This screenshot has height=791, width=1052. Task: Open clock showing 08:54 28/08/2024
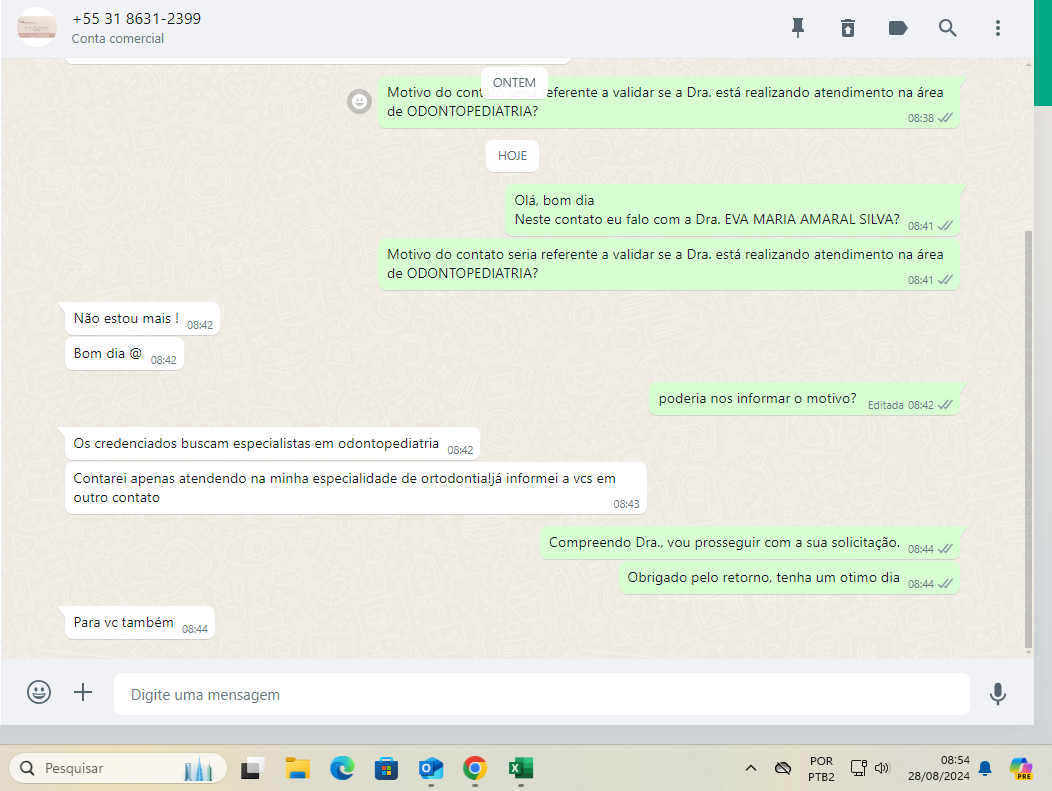point(939,768)
